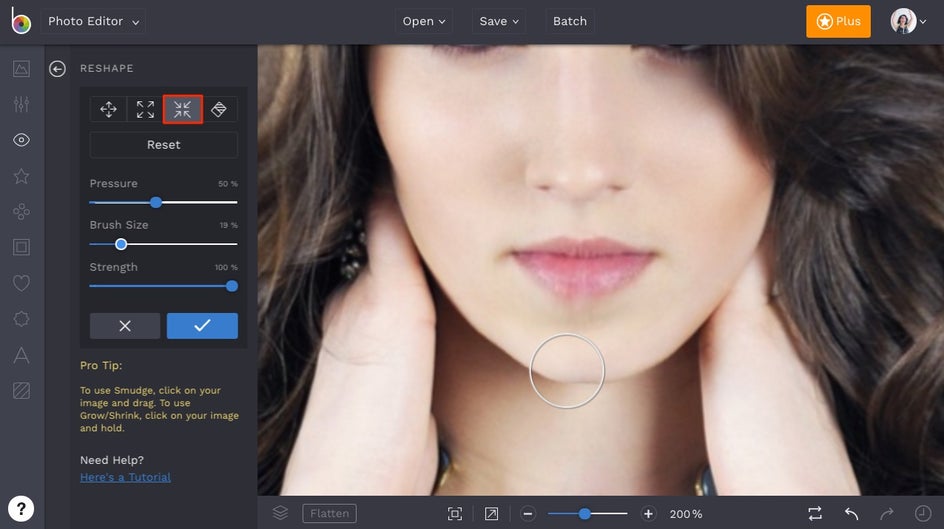Expand the Photo Editor dropdown
This screenshot has width=944, height=529.
pos(94,21)
